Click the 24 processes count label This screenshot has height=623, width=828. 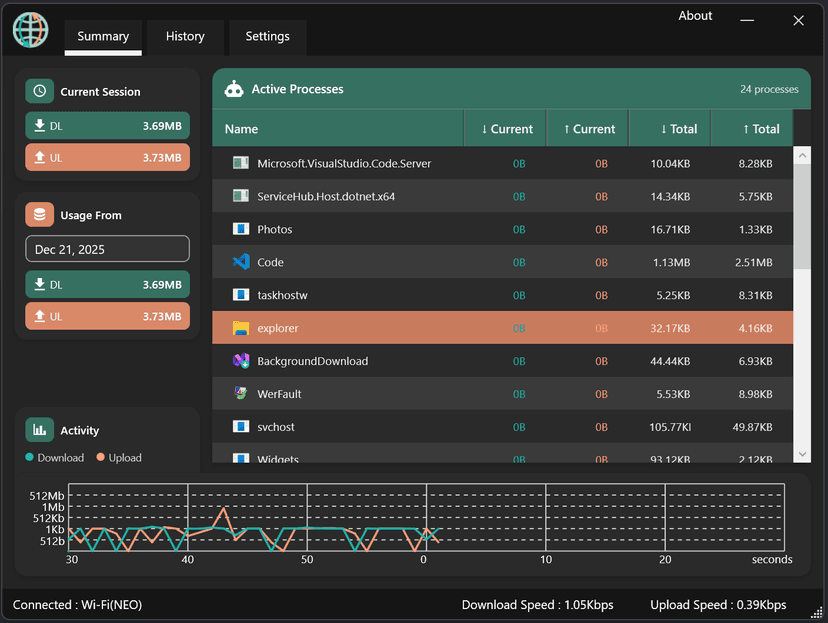[x=769, y=89]
